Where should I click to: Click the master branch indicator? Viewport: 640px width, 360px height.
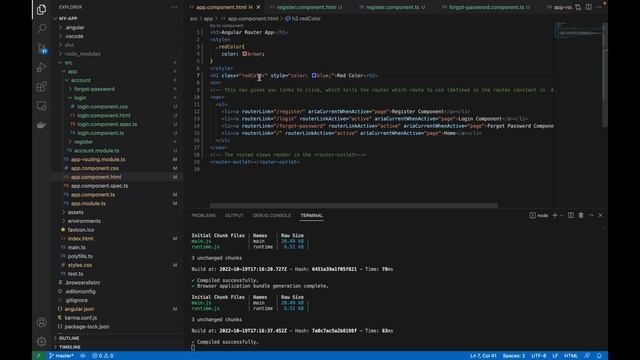pos(62,356)
